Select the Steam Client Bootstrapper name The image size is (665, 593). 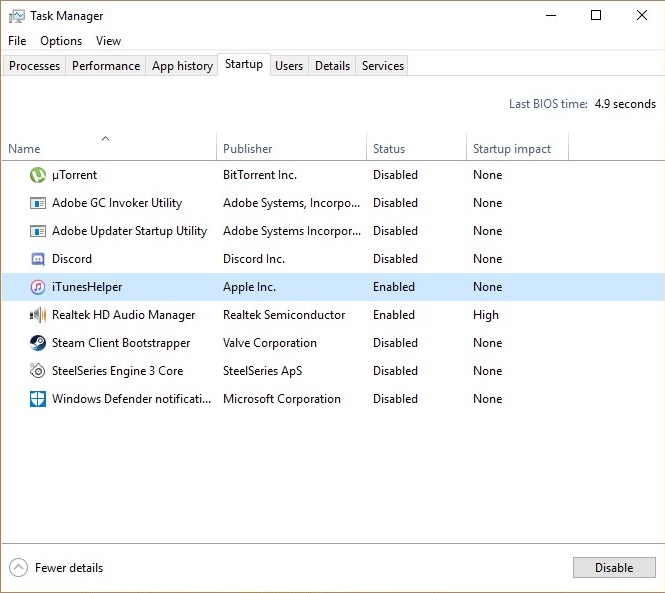pyautogui.click(x=121, y=343)
